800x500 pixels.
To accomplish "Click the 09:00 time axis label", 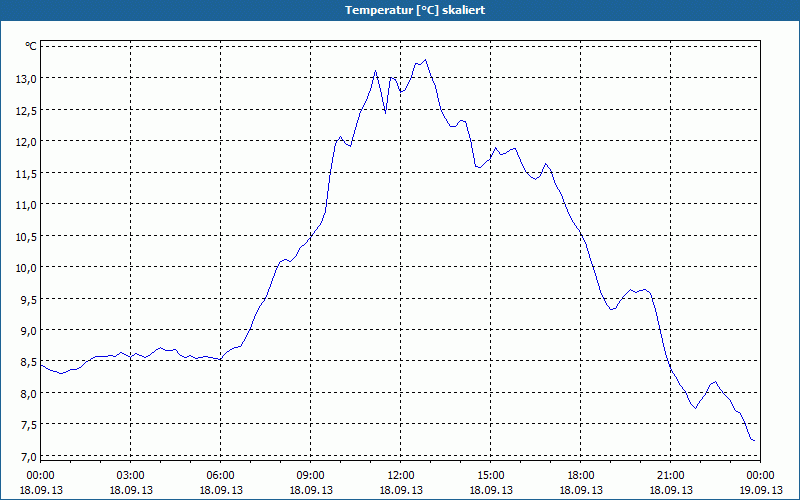I will point(310,476).
